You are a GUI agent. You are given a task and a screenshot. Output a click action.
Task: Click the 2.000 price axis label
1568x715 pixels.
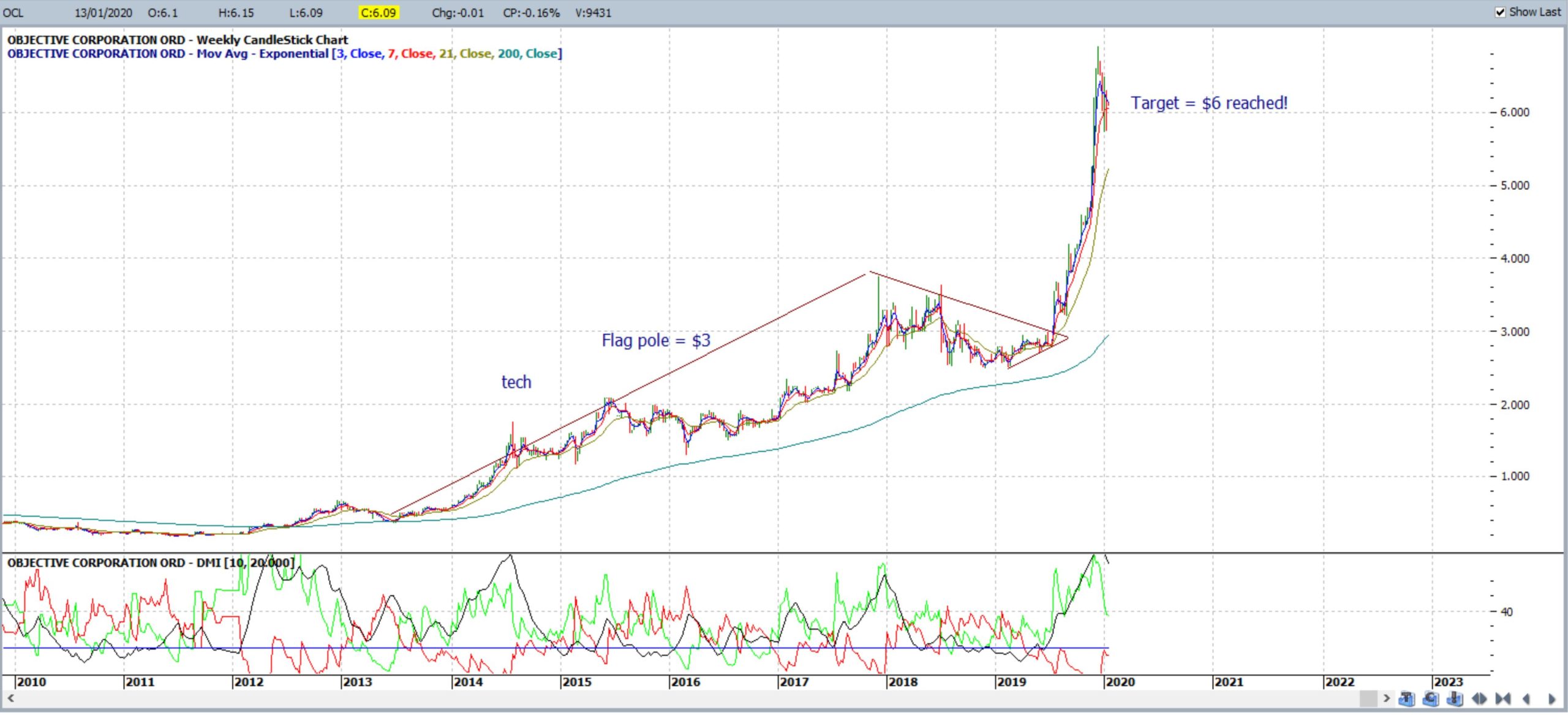1515,405
